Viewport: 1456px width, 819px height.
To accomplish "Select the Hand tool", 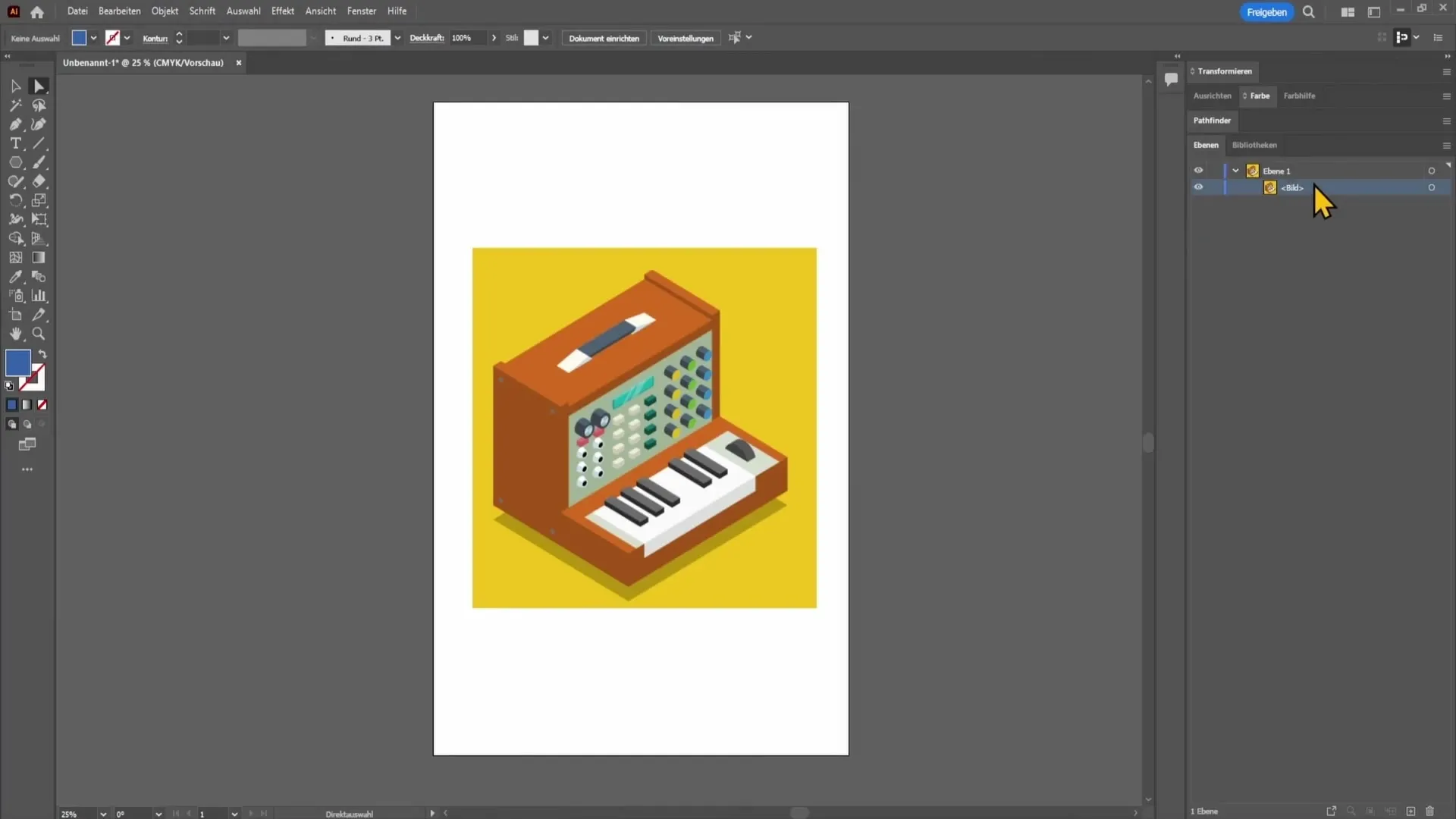I will pos(15,334).
